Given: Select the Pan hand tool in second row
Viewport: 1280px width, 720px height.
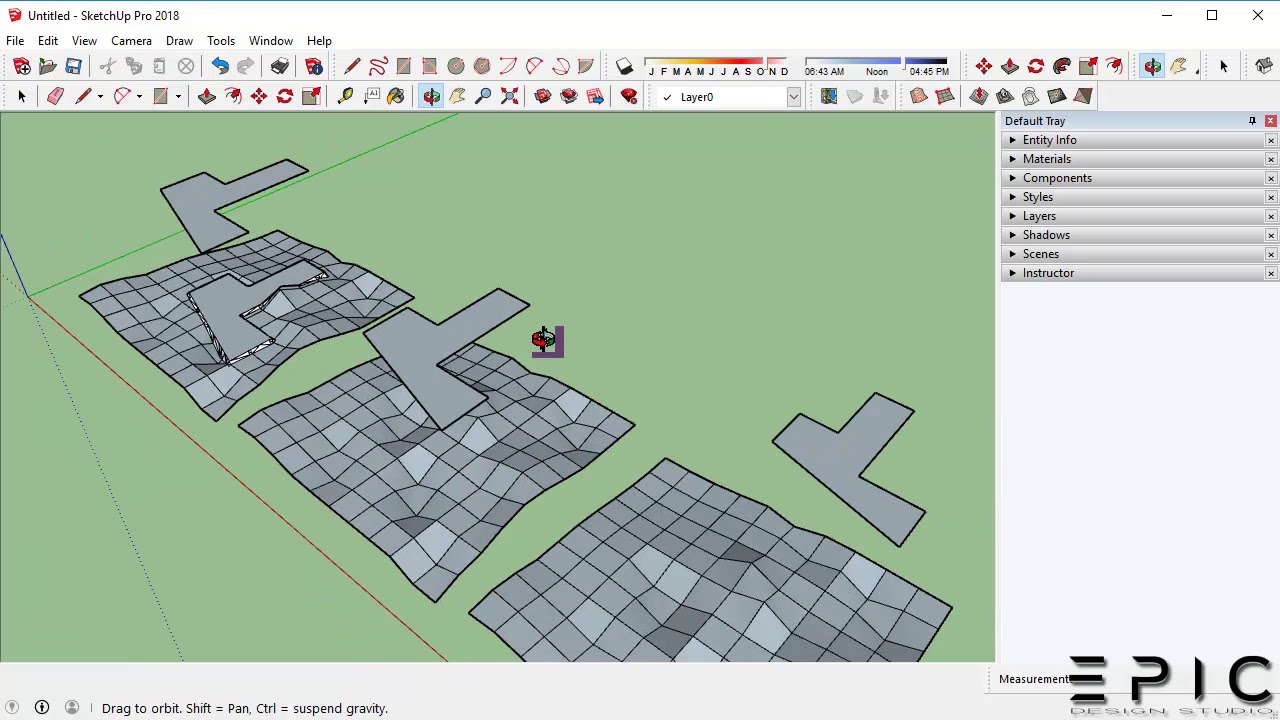Looking at the screenshot, I should (x=457, y=96).
